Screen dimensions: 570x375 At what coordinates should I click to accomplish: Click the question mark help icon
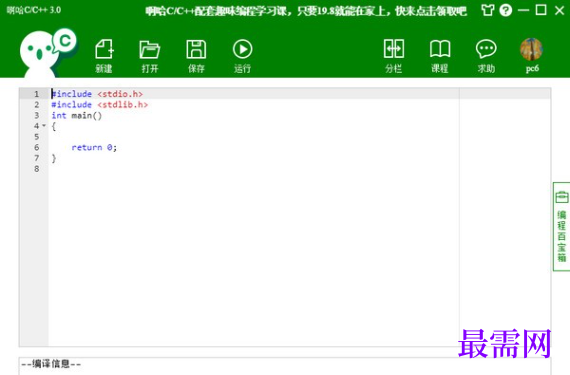[x=506, y=10]
